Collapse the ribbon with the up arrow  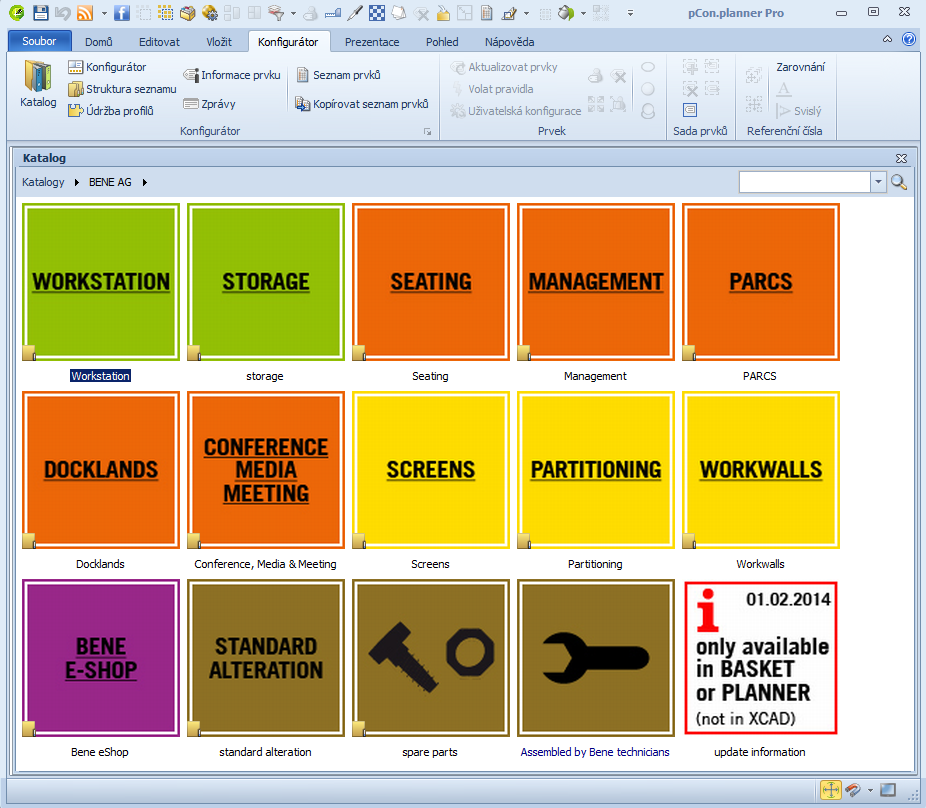point(887,40)
